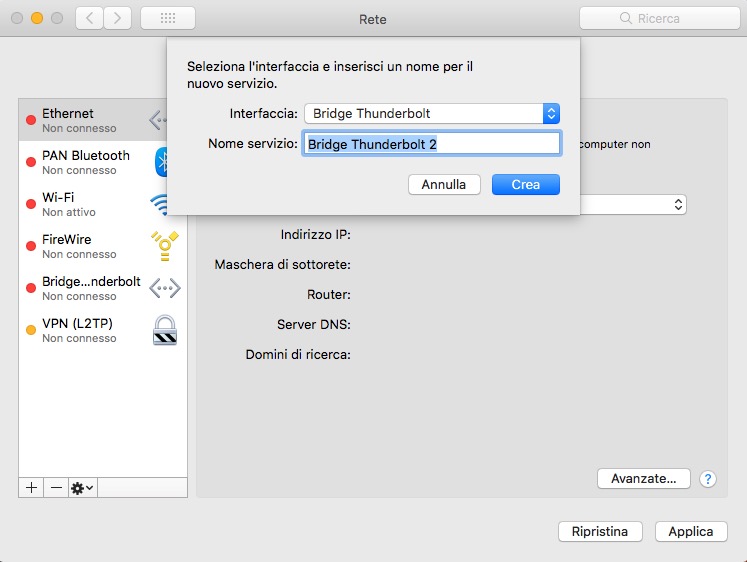Click the Ripristina button
The width and height of the screenshot is (747, 562).
600,531
